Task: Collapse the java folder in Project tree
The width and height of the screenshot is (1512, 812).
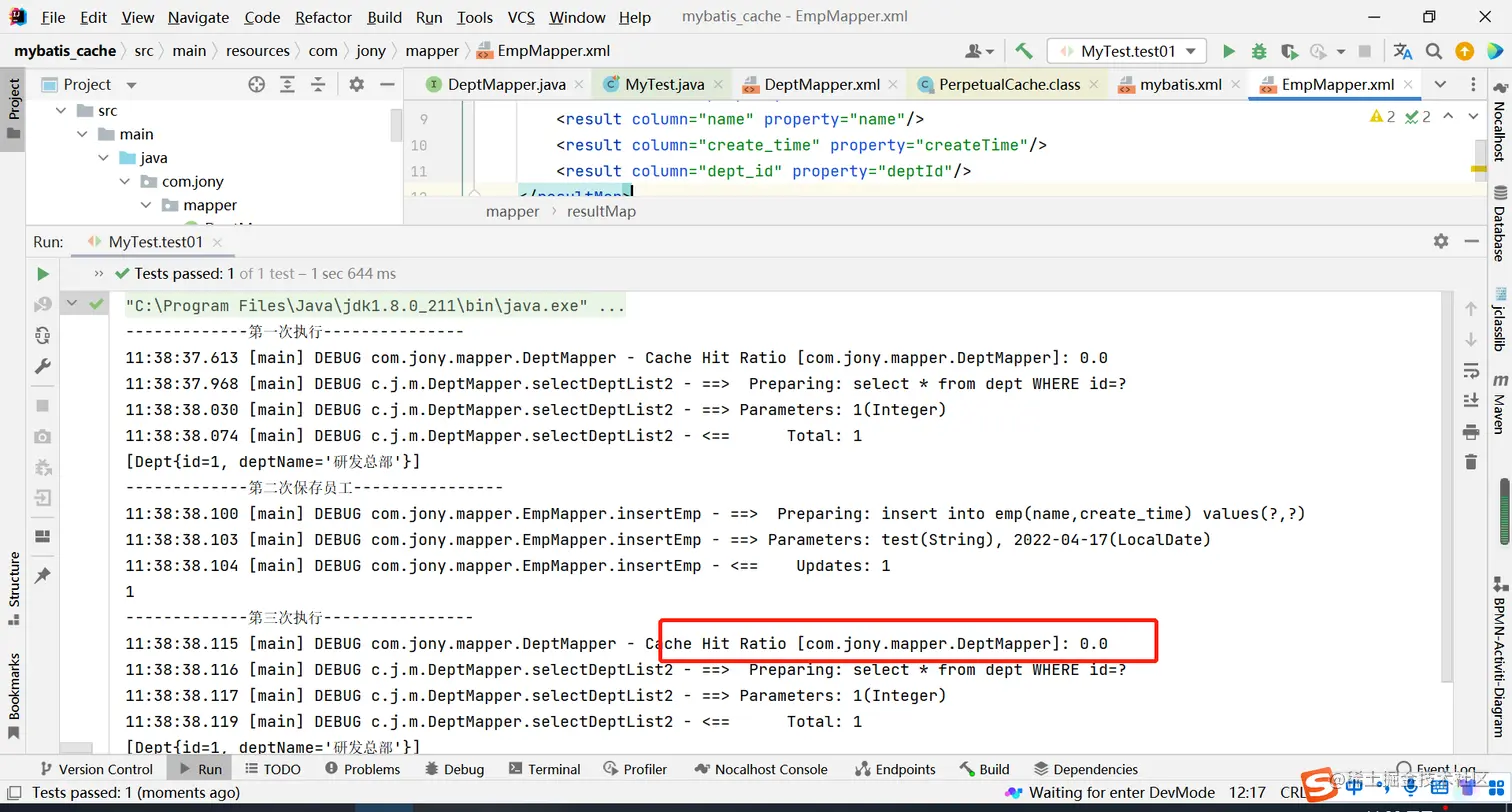Action: 104,158
